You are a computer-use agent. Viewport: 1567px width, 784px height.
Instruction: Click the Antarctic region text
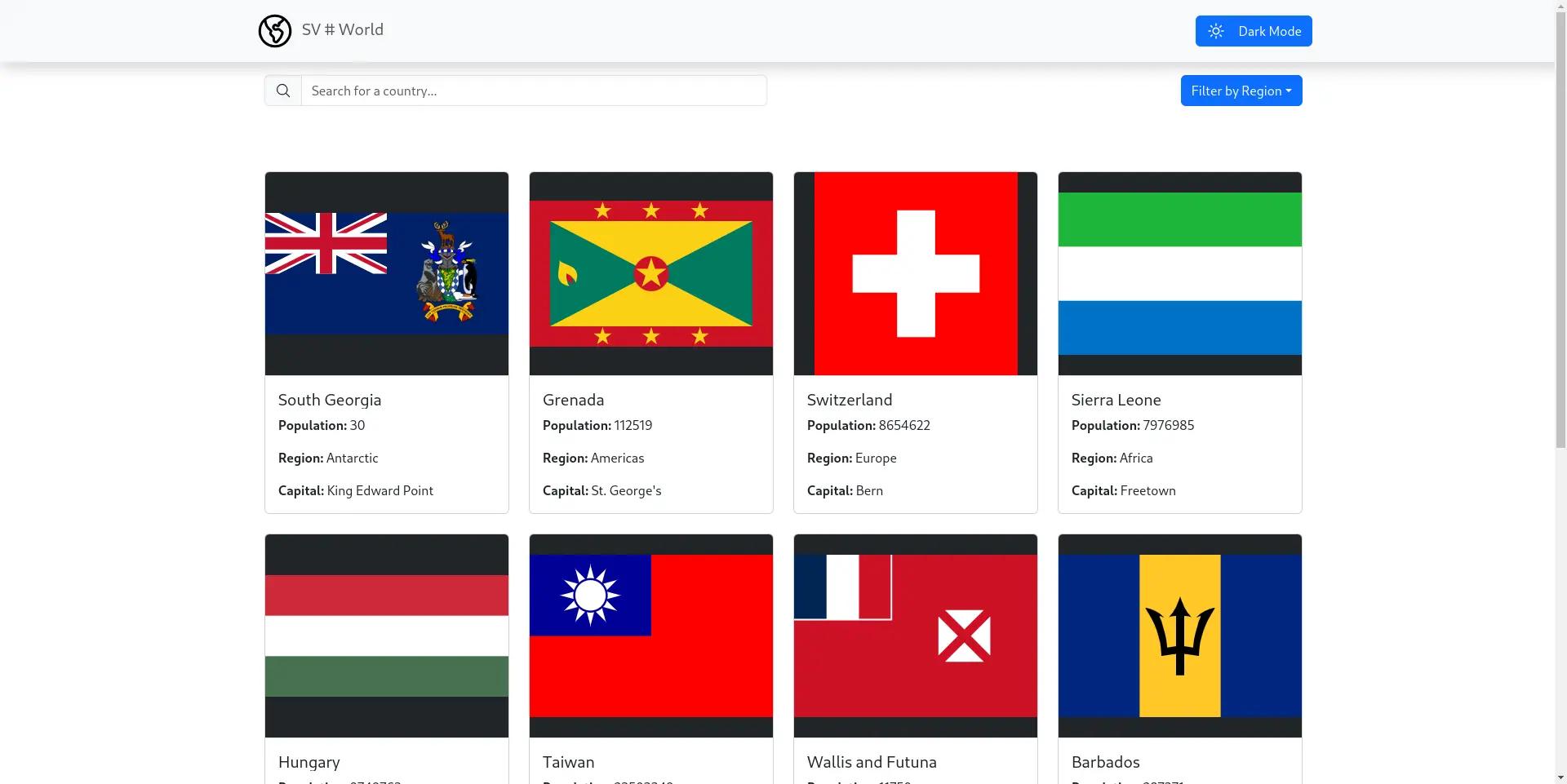(353, 458)
